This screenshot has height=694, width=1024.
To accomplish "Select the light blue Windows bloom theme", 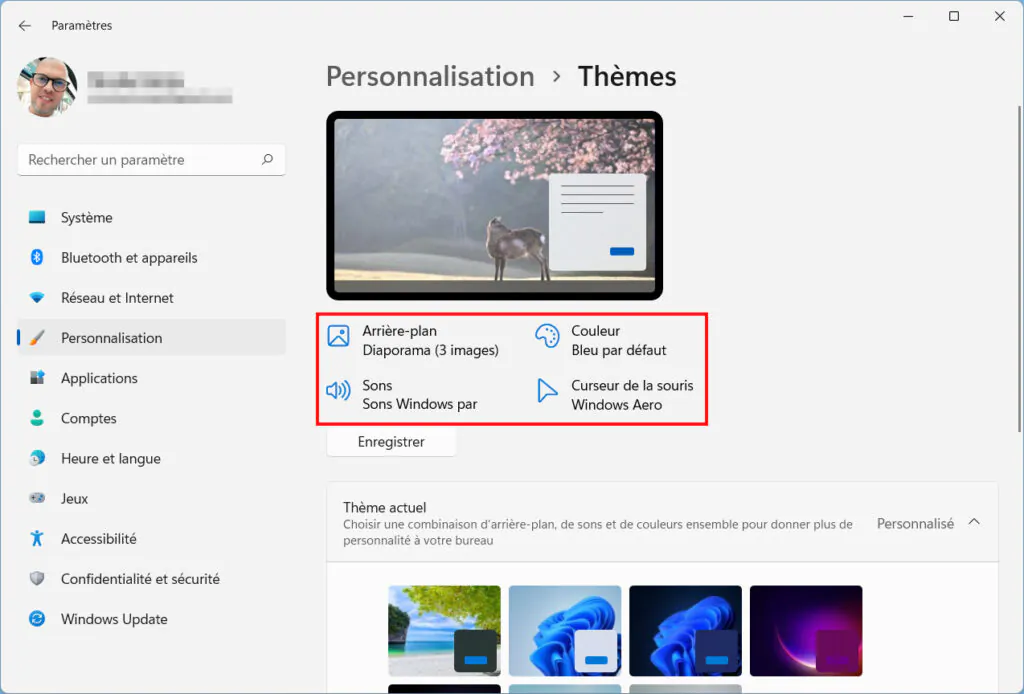I will [565, 631].
